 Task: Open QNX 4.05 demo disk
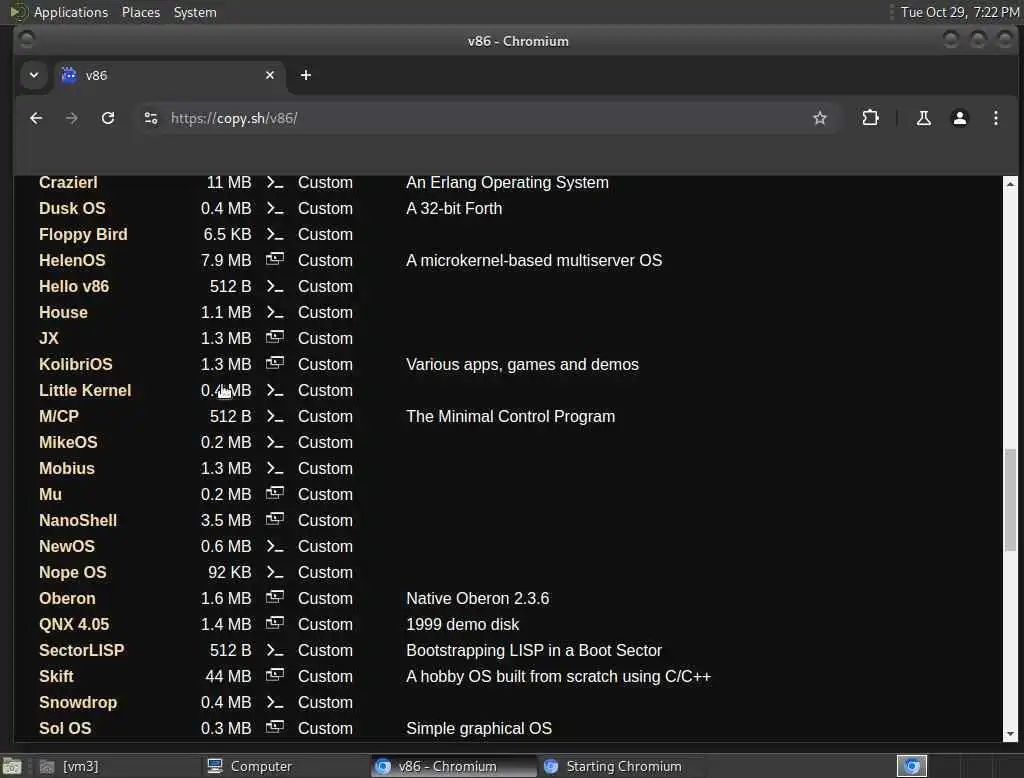74,624
